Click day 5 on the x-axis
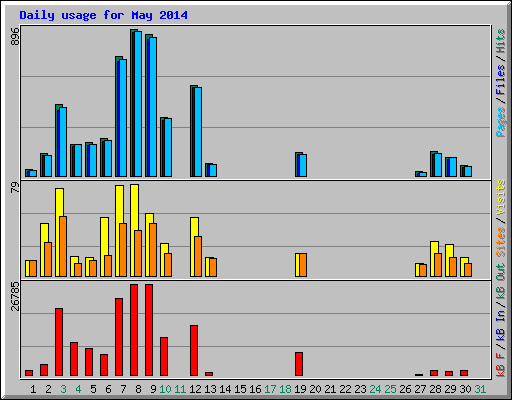The width and height of the screenshot is (512, 400). tap(93, 389)
